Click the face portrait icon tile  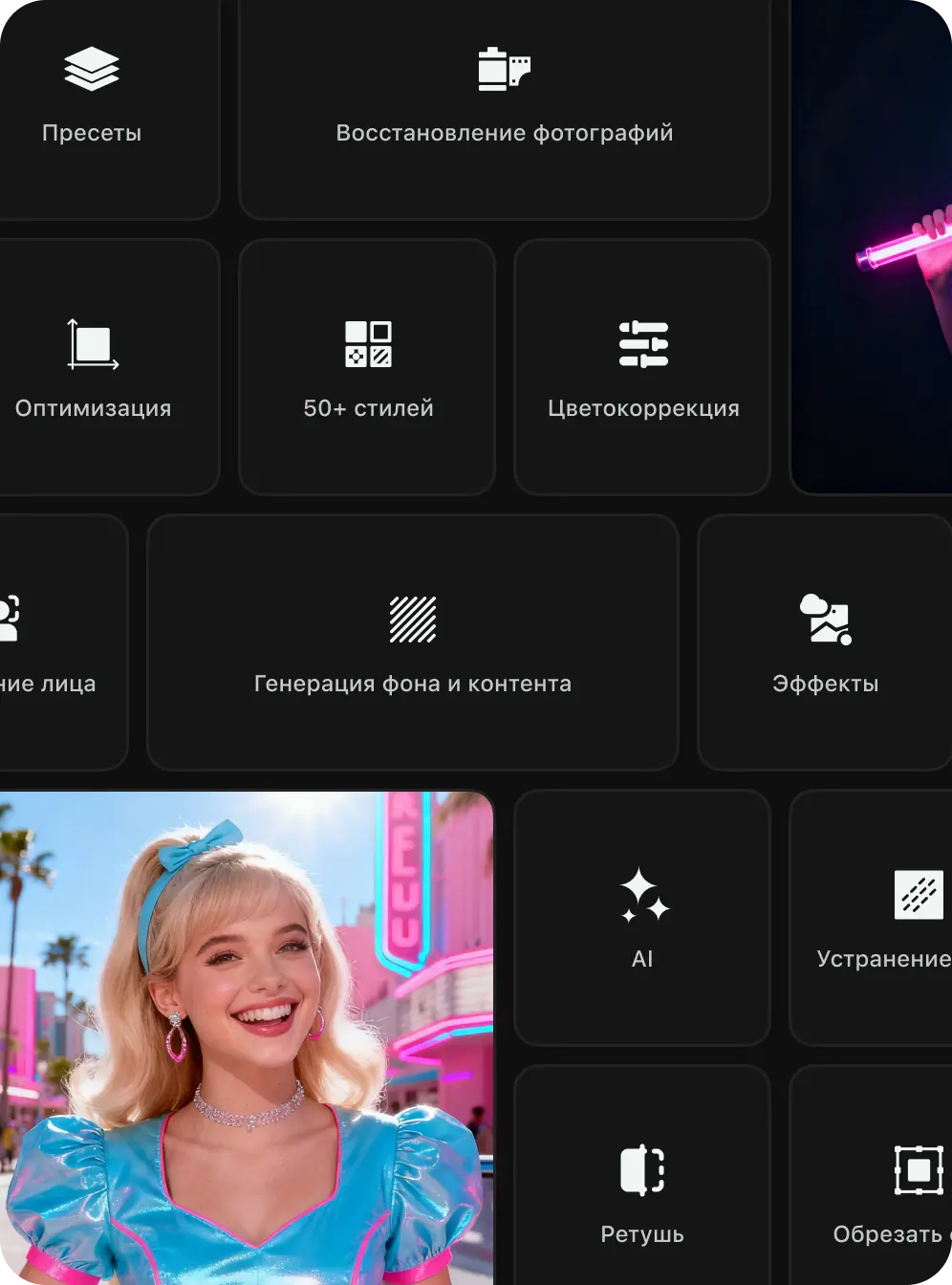click(11, 620)
